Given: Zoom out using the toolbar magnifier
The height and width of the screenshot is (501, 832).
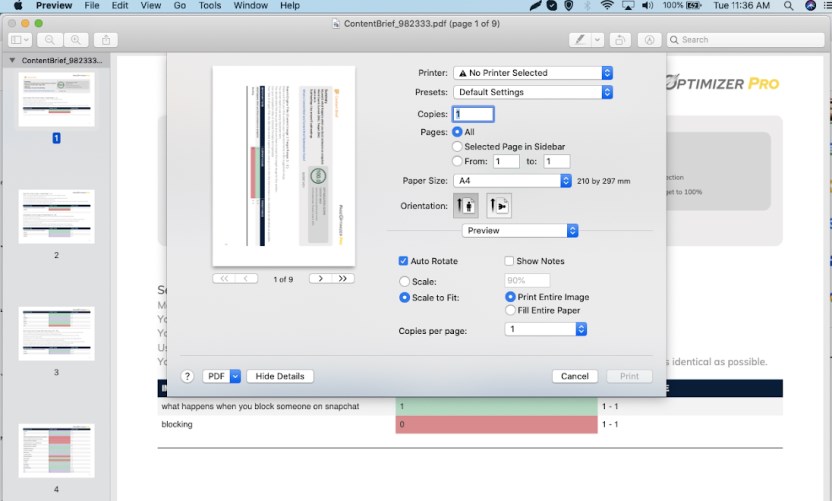Looking at the screenshot, I should tap(50, 40).
